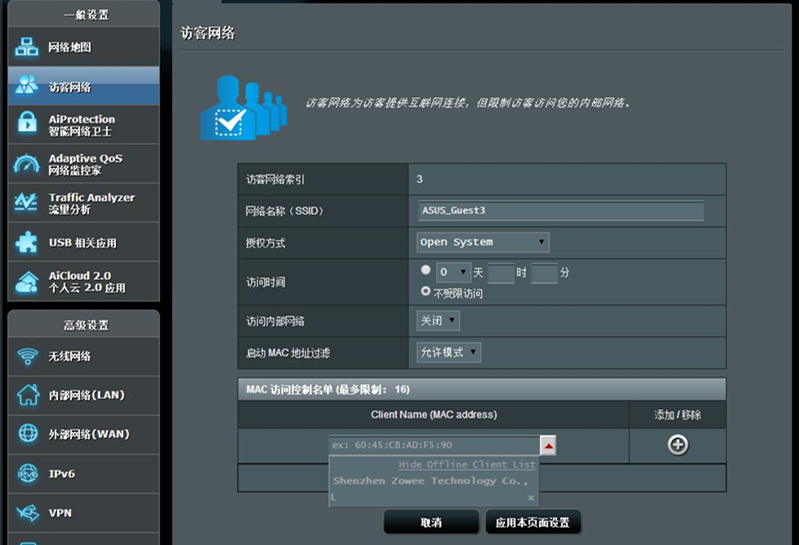Image resolution: width=799 pixels, height=545 pixels.
Task: Click the Apply page settings (应用本页面设置) button
Action: [532, 523]
